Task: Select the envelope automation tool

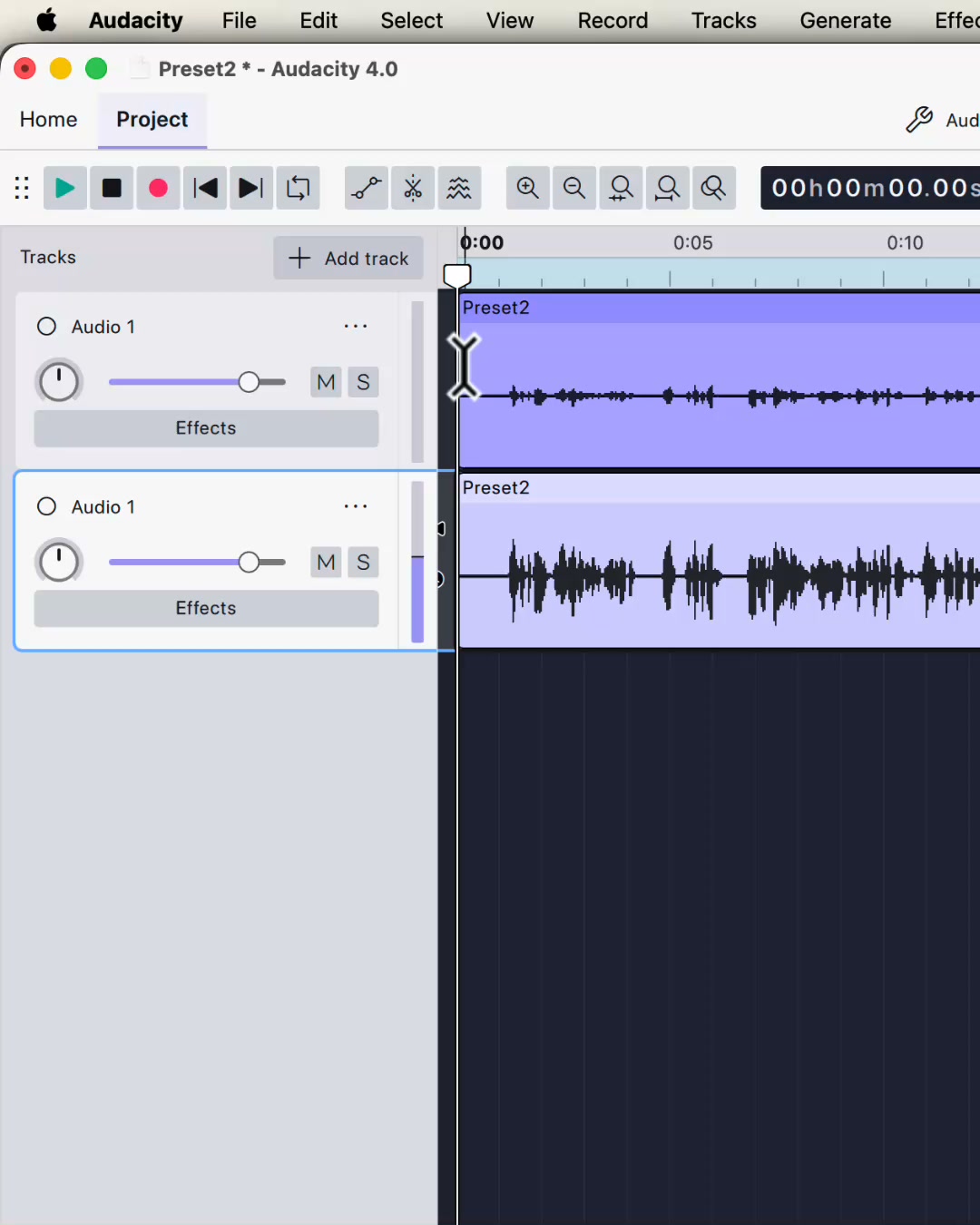Action: click(367, 188)
